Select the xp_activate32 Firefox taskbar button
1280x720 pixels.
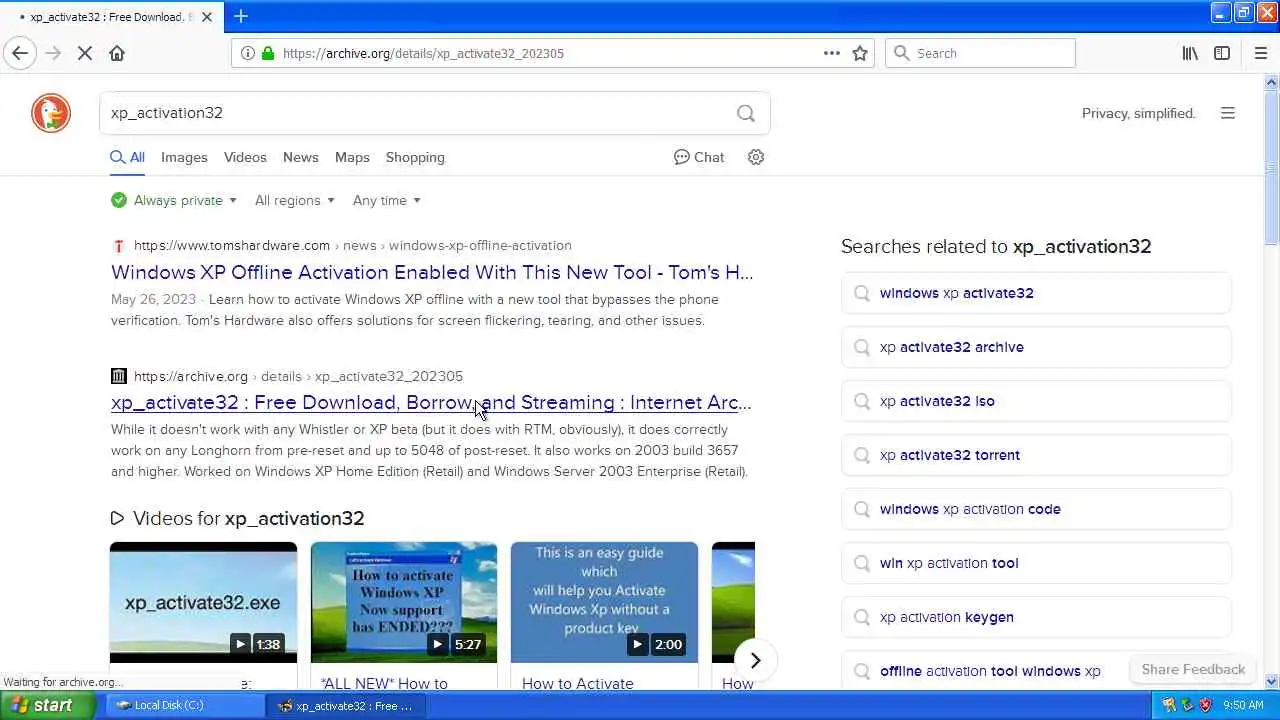(348, 705)
